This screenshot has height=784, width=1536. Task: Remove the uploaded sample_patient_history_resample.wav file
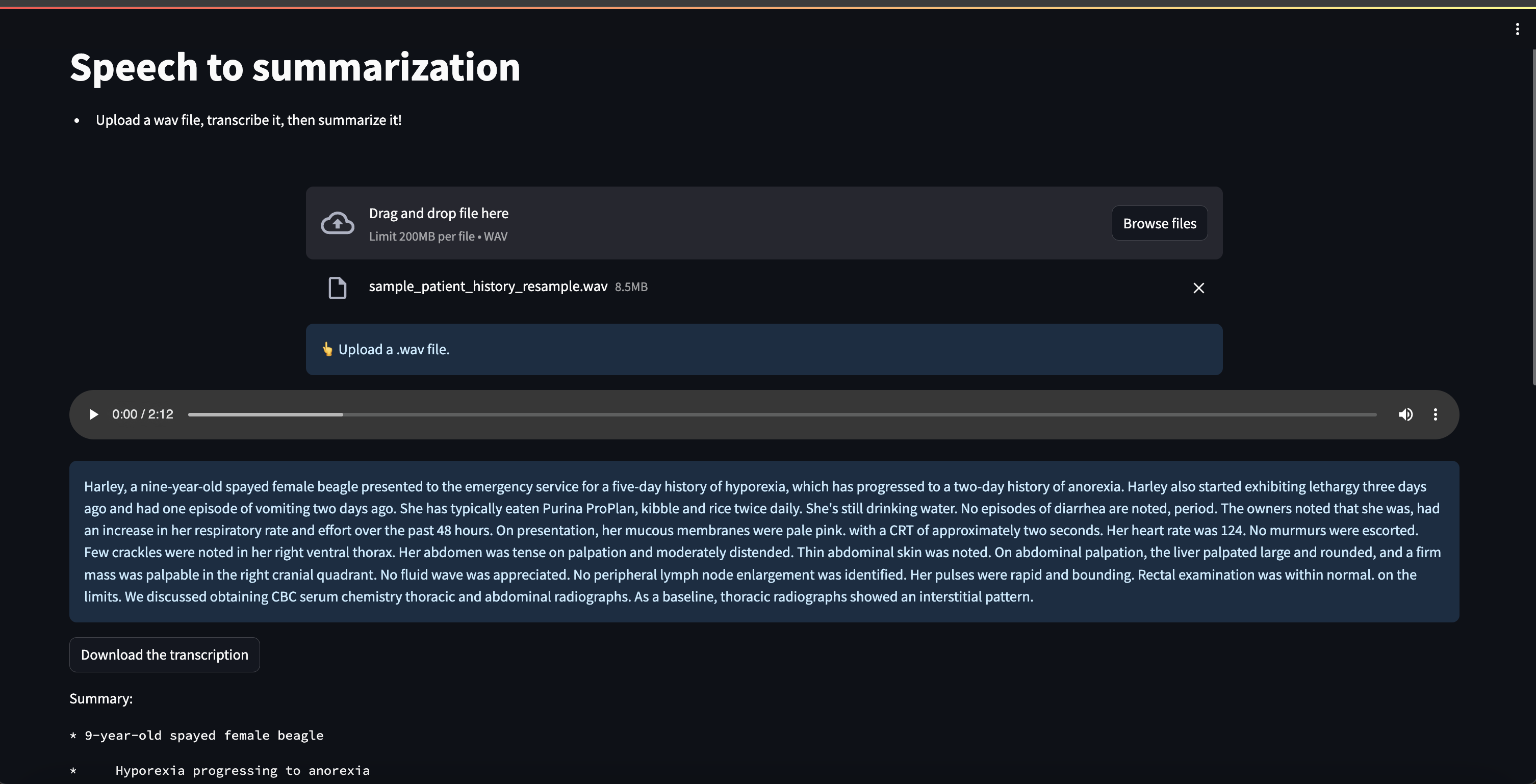coord(1198,288)
